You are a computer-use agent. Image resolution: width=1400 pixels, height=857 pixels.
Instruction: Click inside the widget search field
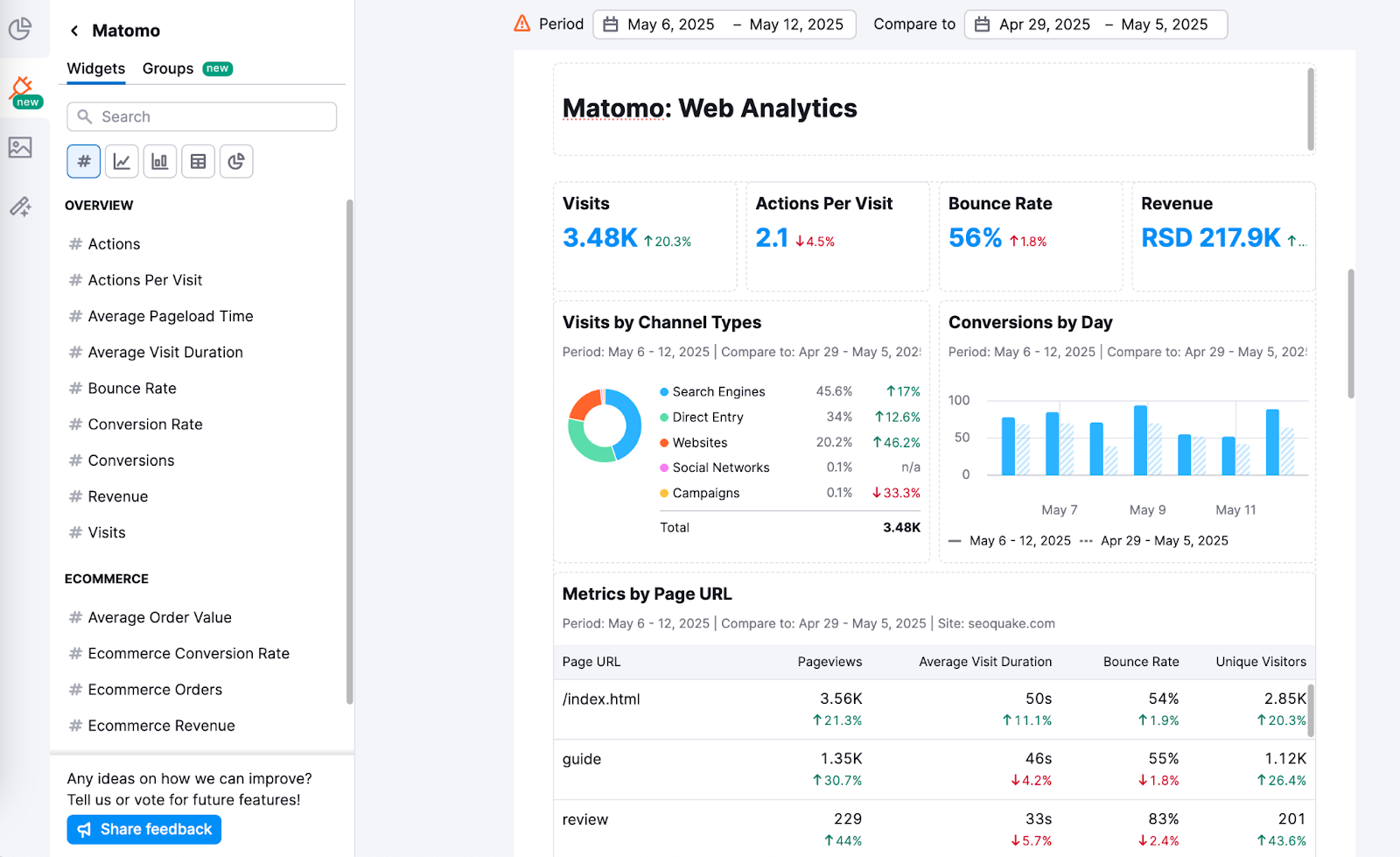(201, 116)
